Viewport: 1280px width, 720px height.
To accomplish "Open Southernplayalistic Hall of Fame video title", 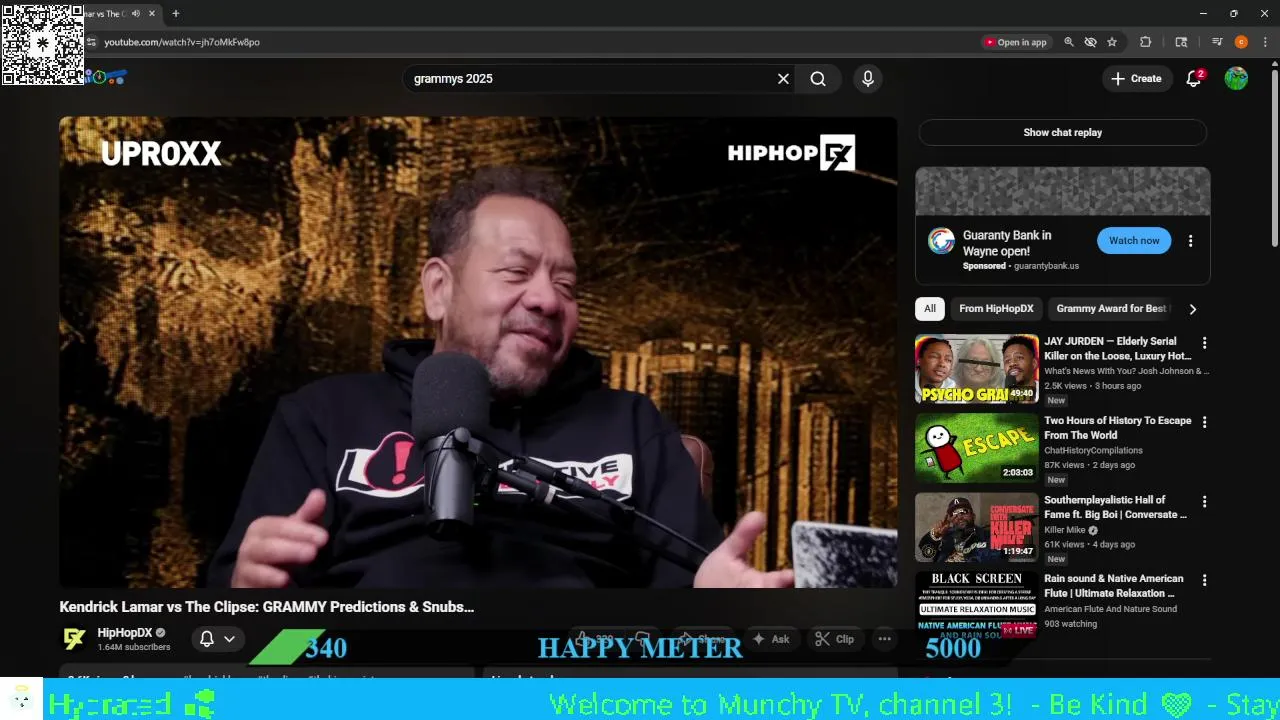I will click(x=1116, y=507).
